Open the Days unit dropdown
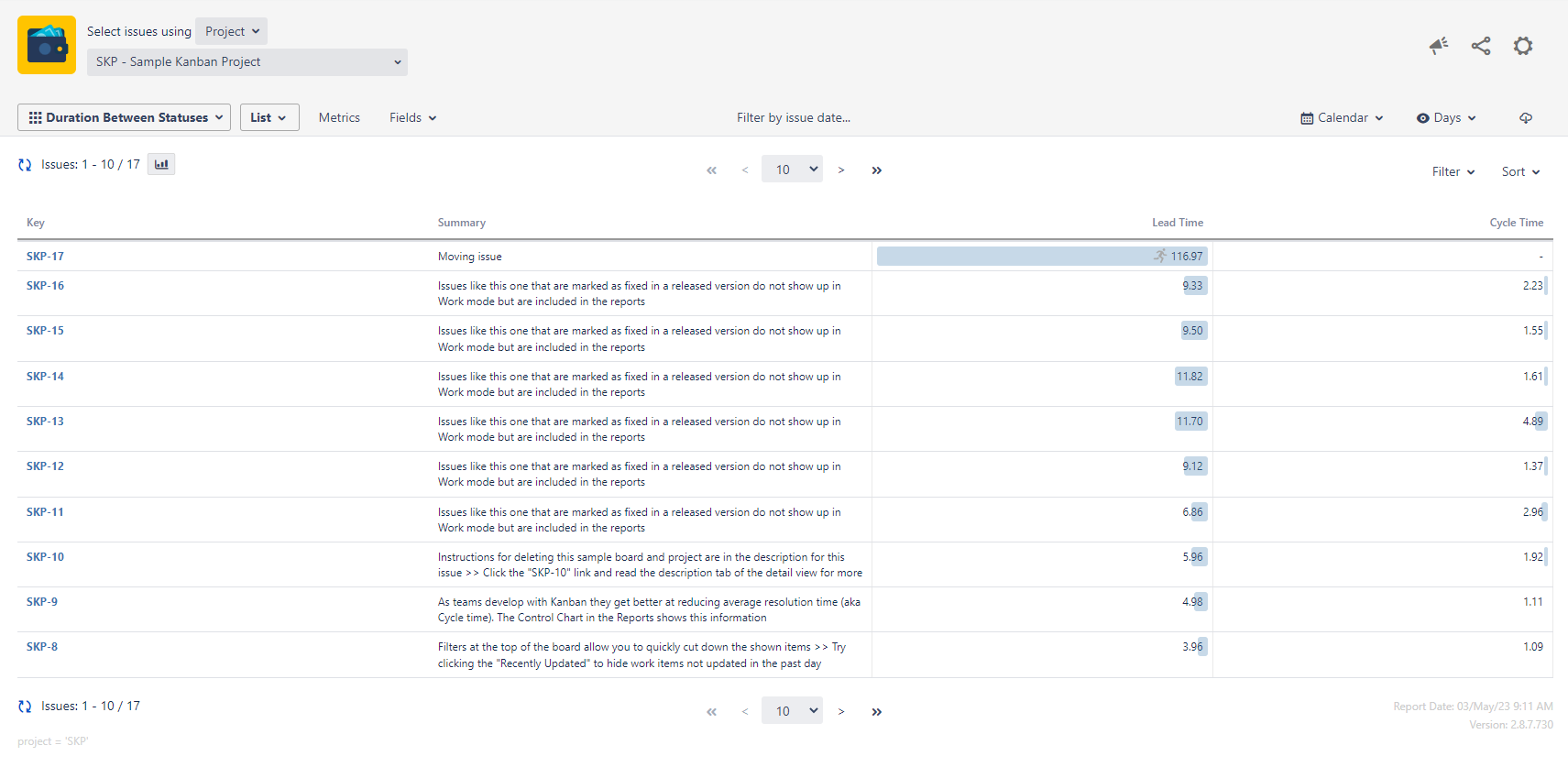1568x767 pixels. (x=1446, y=118)
